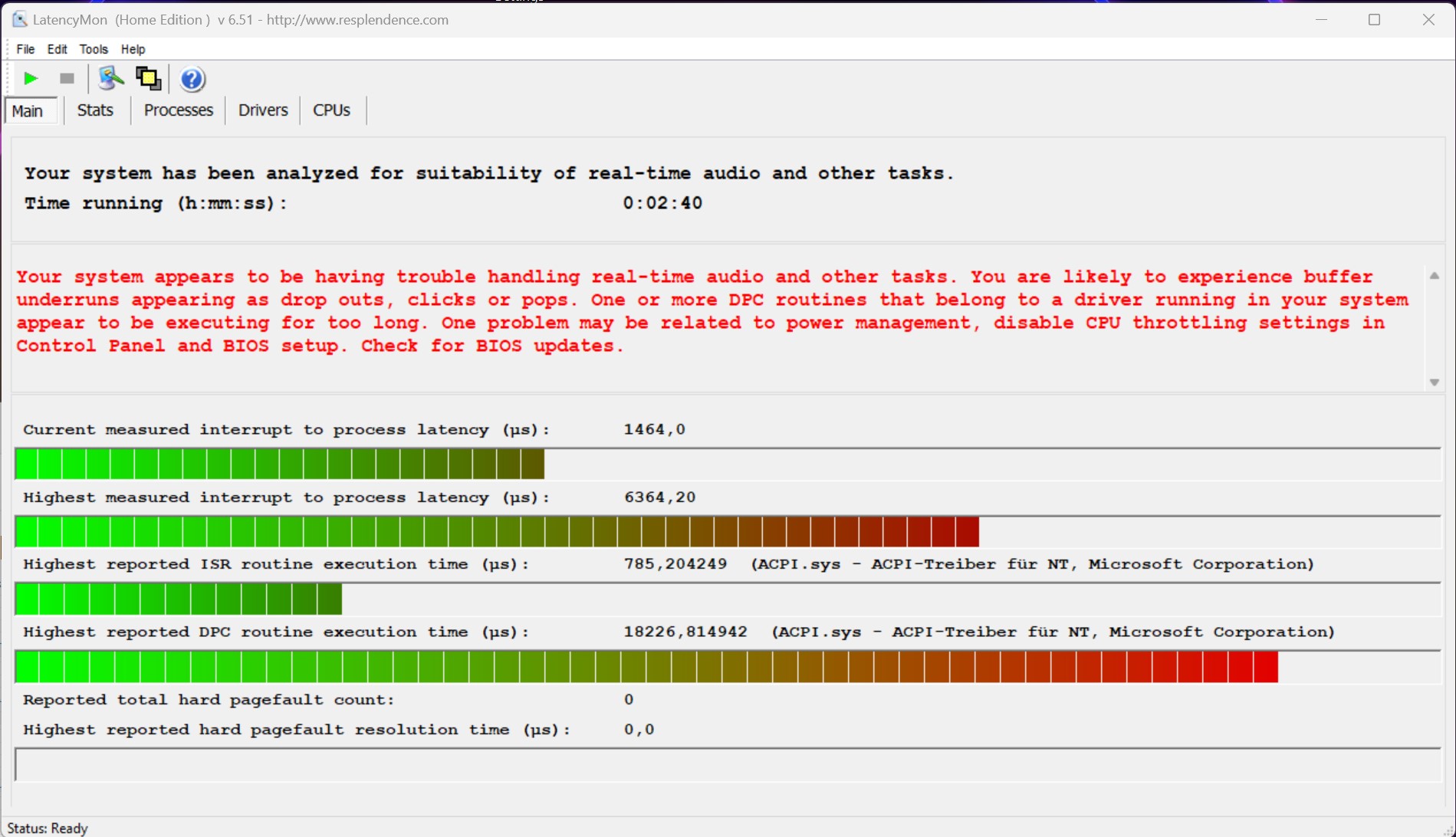Viewport: 1456px width, 837px height.
Task: Open the File menu
Action: coord(25,49)
